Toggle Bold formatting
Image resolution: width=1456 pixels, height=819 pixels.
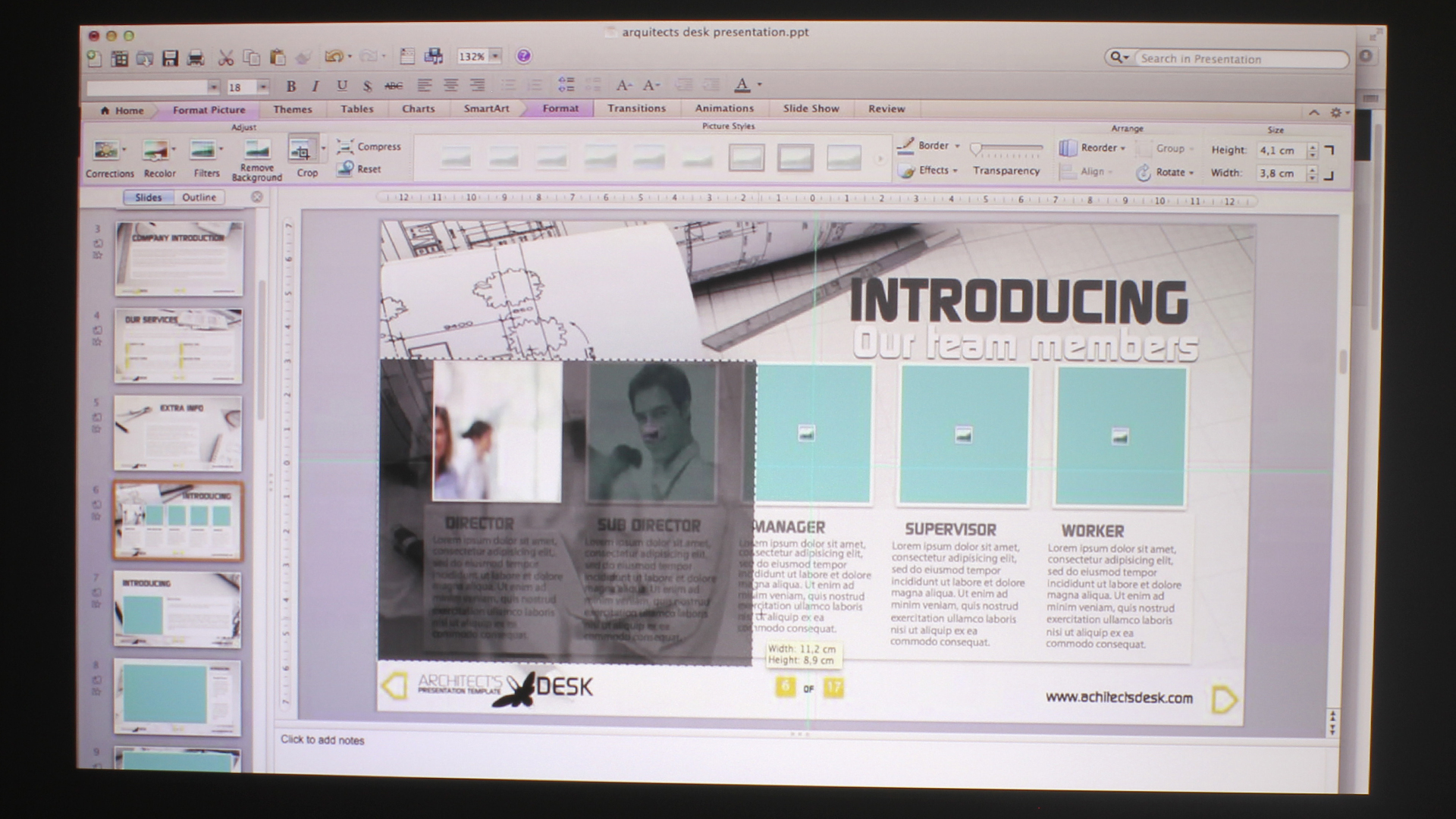click(290, 86)
